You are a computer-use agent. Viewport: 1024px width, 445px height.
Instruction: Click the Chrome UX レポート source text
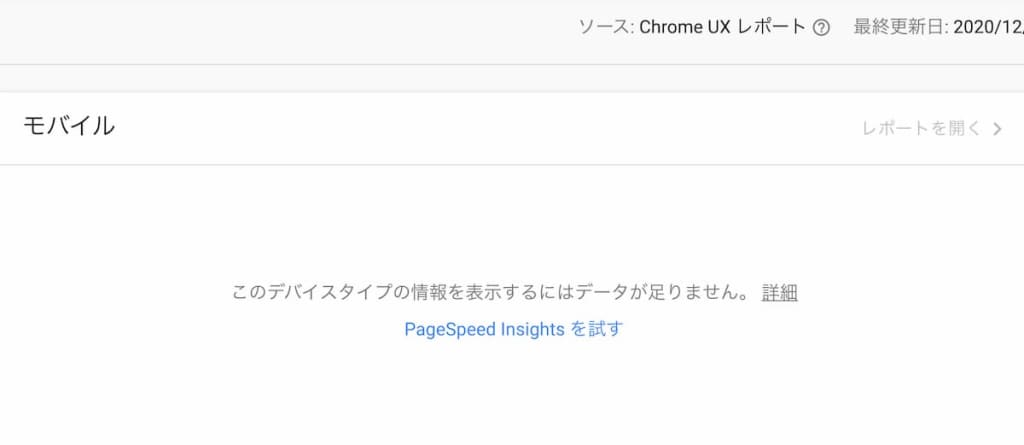[722, 27]
